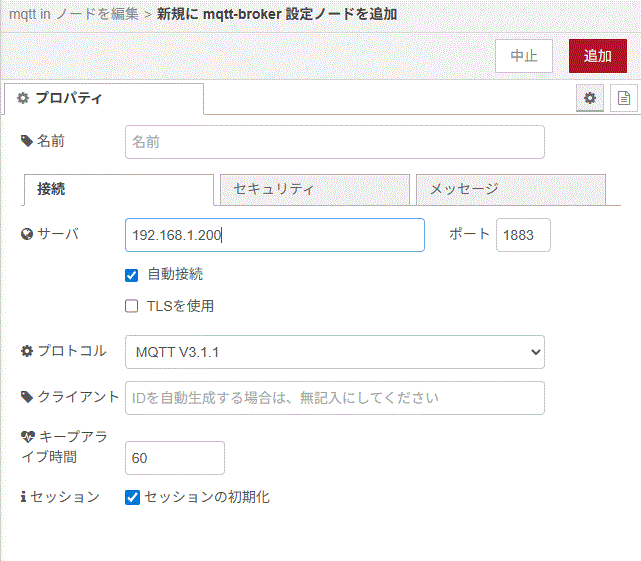641x561 pixels.
Task: Open the node description document icon
Action: pos(624,98)
